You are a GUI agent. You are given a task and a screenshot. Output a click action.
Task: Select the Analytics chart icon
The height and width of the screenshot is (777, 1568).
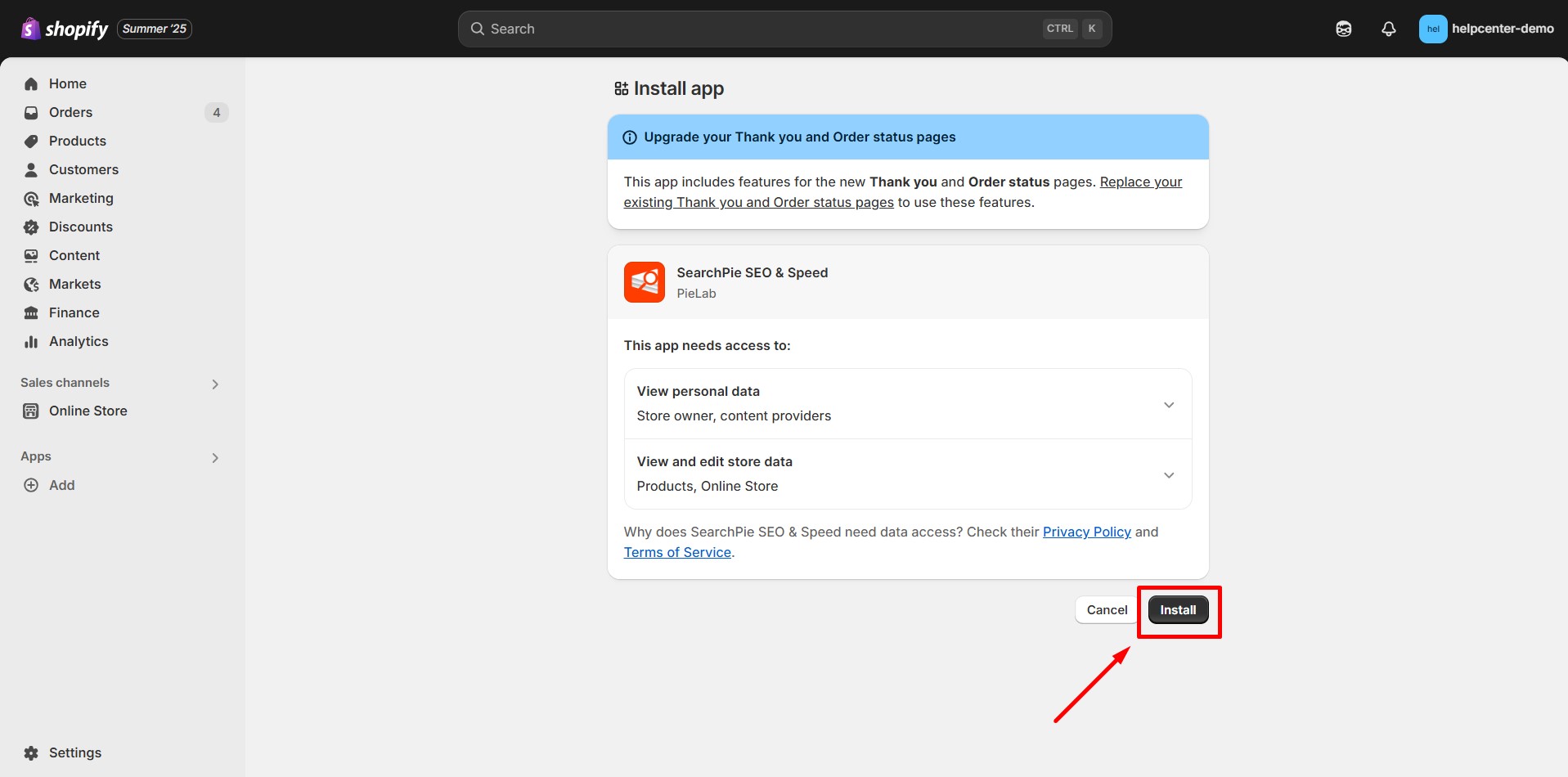point(30,341)
